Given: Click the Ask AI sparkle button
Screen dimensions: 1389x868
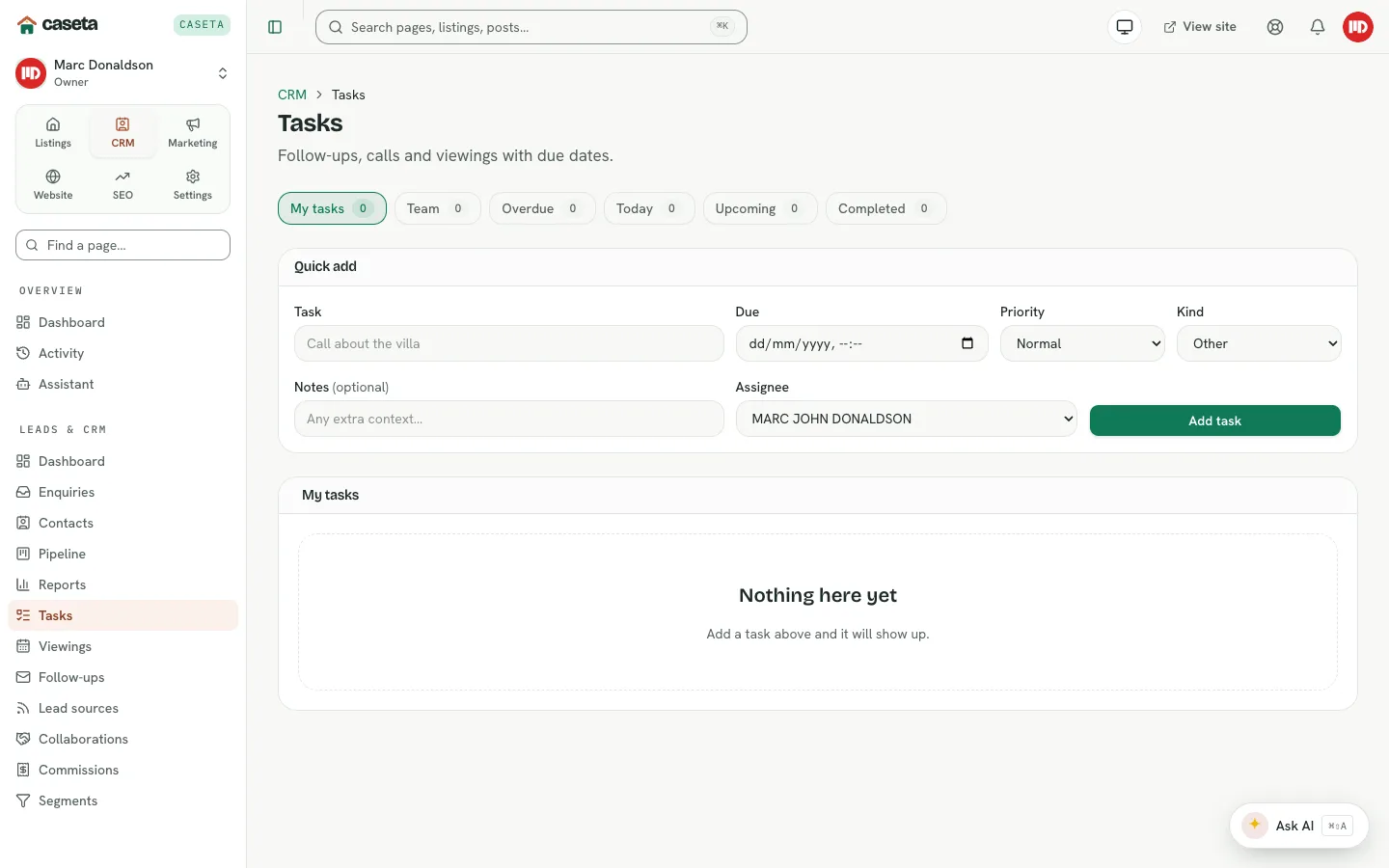Looking at the screenshot, I should (x=1298, y=826).
